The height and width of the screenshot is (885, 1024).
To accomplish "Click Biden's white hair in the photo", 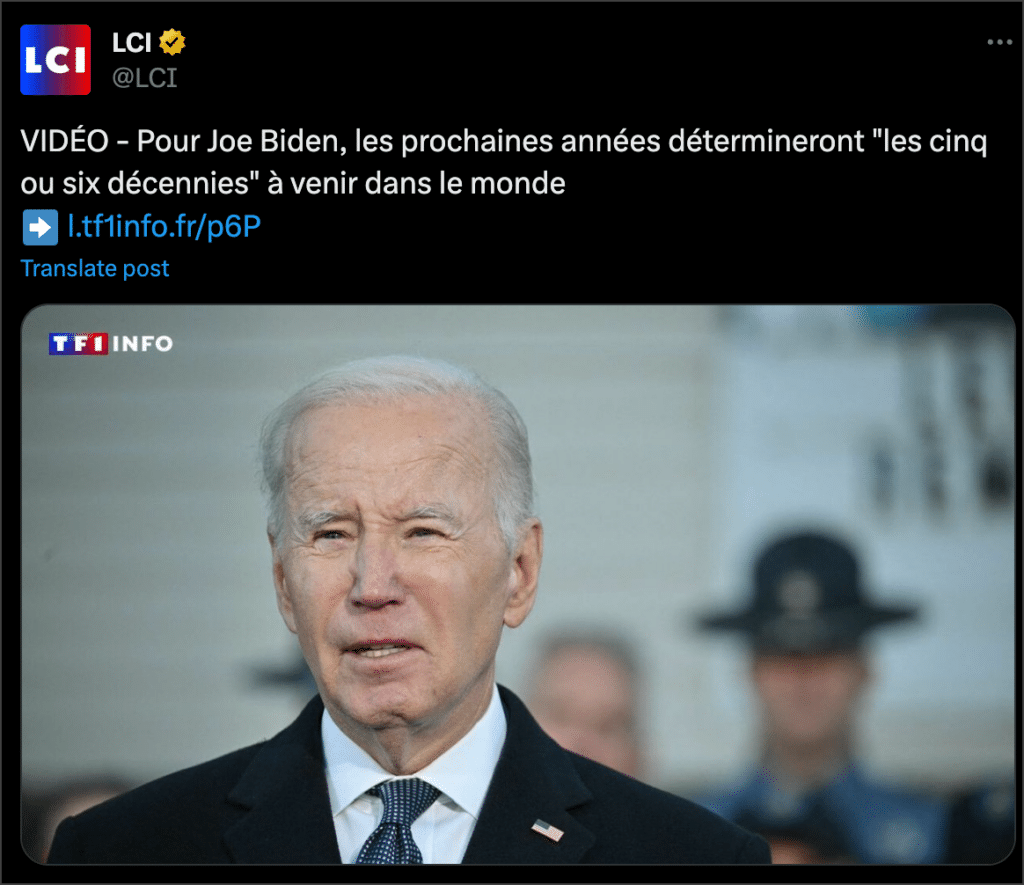I will tap(398, 405).
